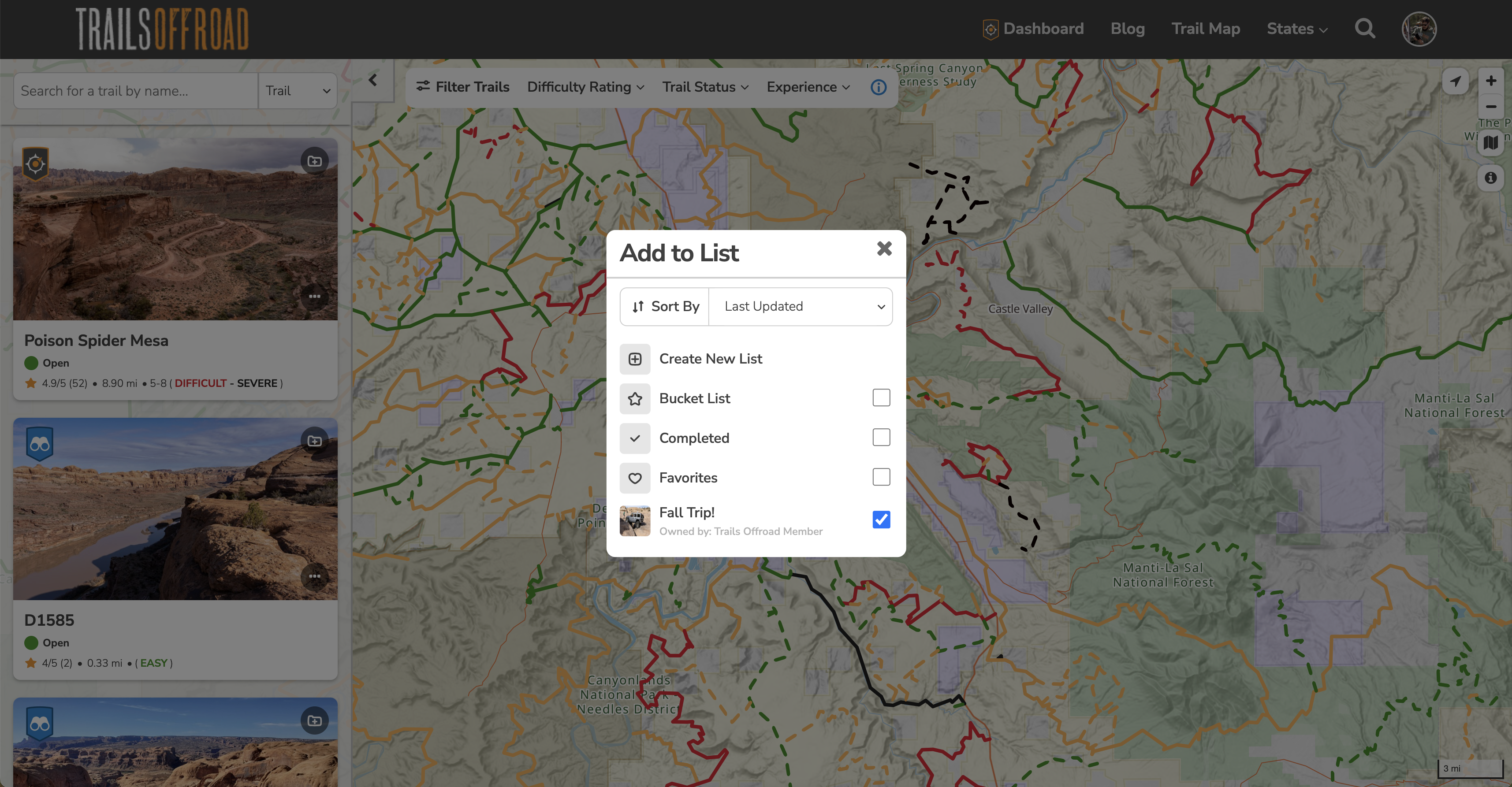
Task: Select the Favorites row label
Action: [688, 478]
